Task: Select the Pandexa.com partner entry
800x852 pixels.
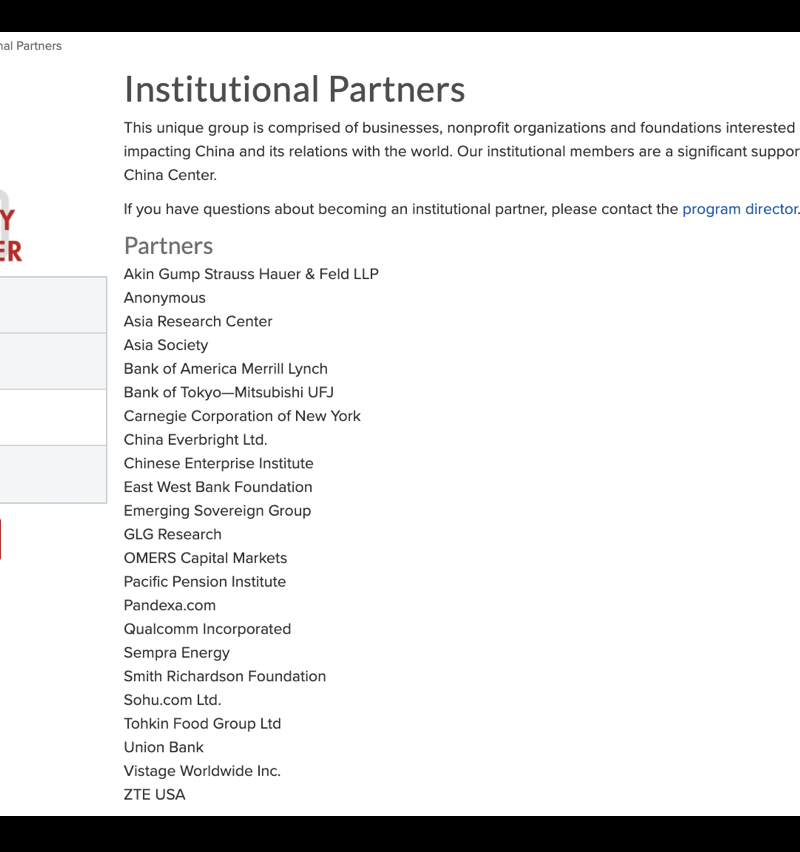Action: tap(170, 605)
